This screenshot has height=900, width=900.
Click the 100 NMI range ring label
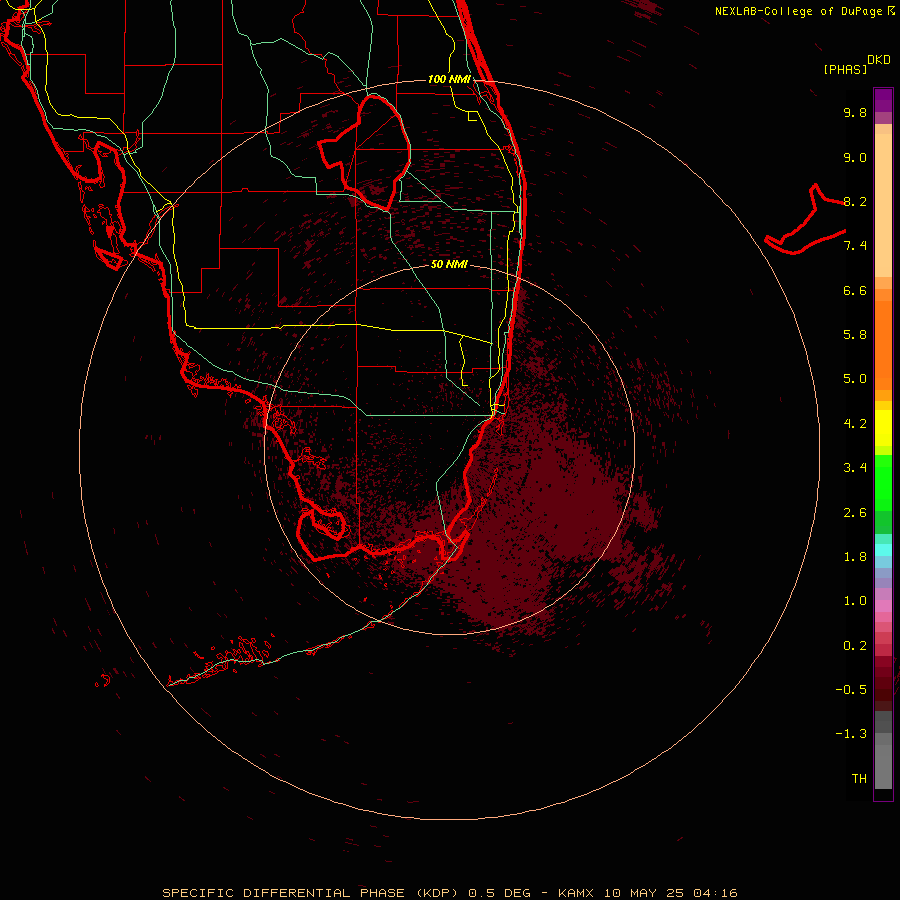449,79
